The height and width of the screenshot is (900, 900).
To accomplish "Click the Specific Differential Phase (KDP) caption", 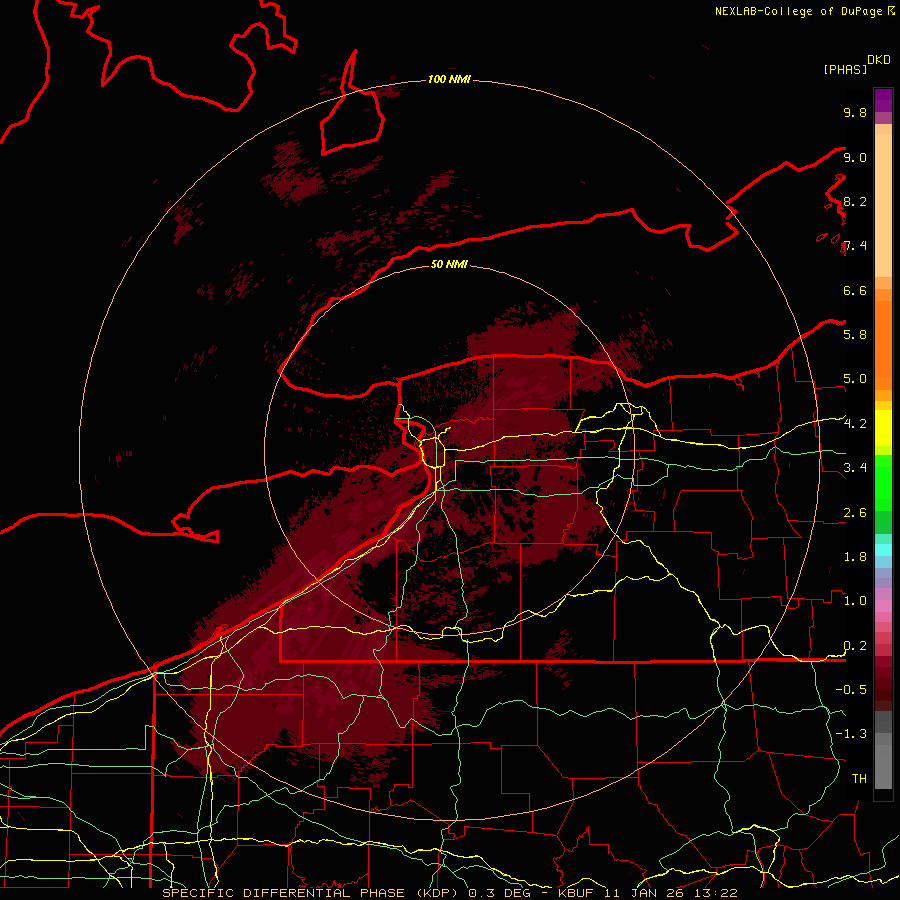I will (x=313, y=893).
